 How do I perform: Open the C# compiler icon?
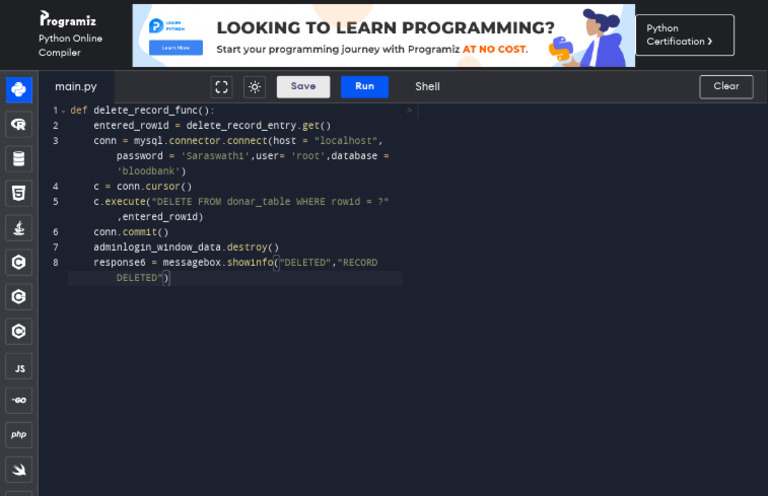coord(19,331)
